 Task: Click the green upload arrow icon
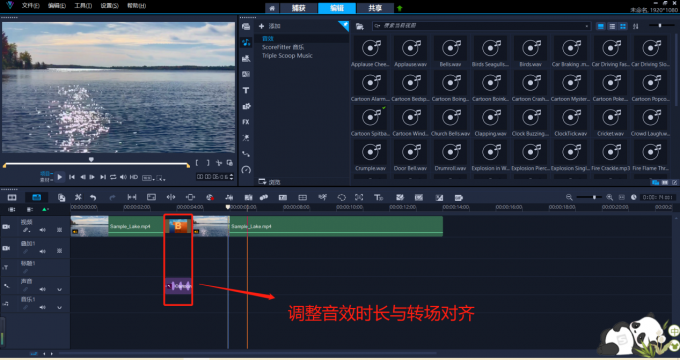pos(399,8)
